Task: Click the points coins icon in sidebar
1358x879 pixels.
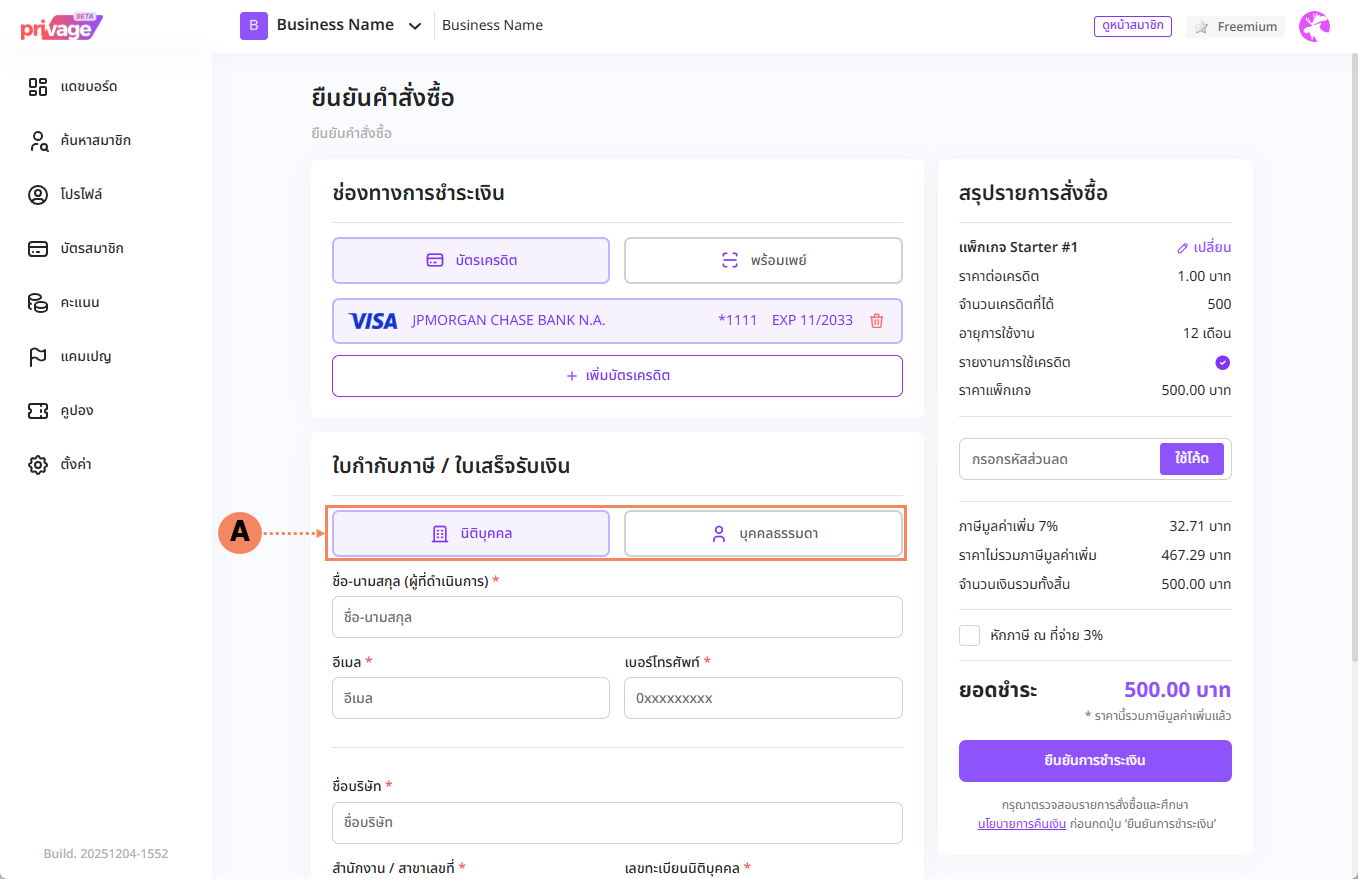Action: coord(38,303)
